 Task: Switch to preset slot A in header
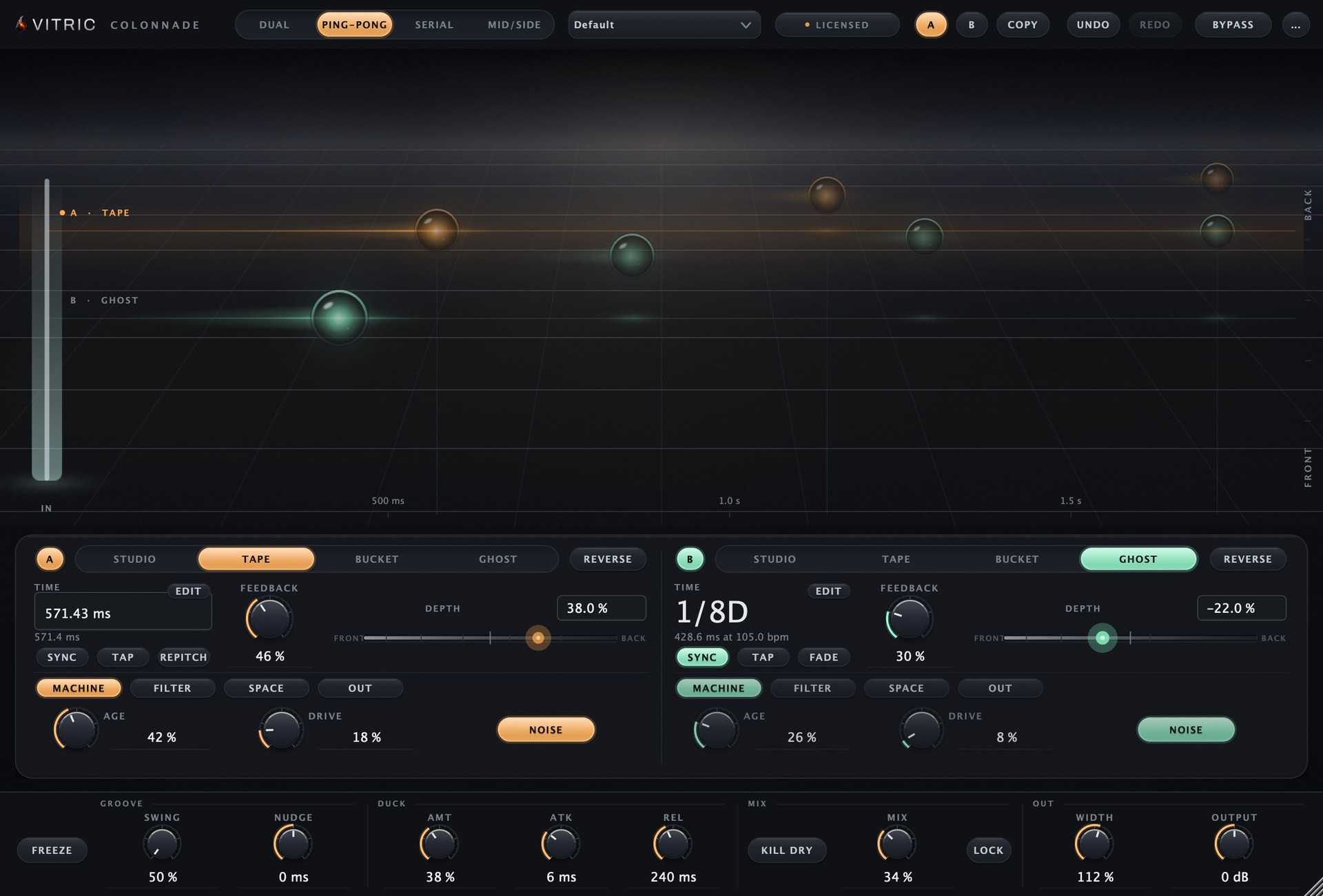[930, 25]
